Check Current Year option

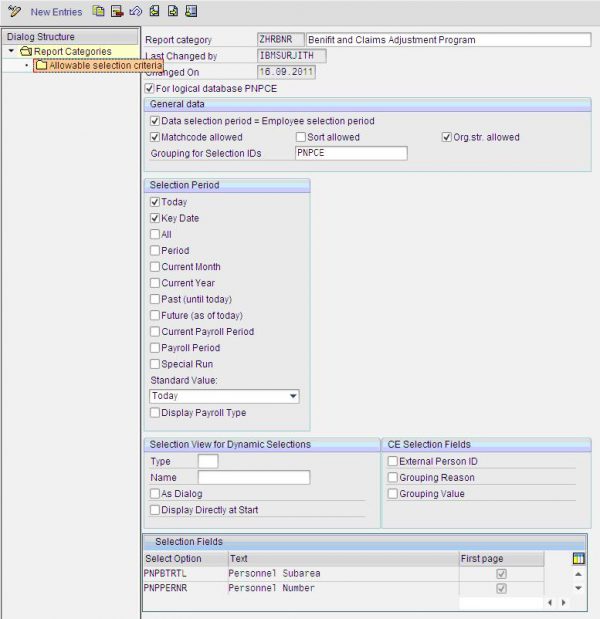pyautogui.click(x=155, y=283)
